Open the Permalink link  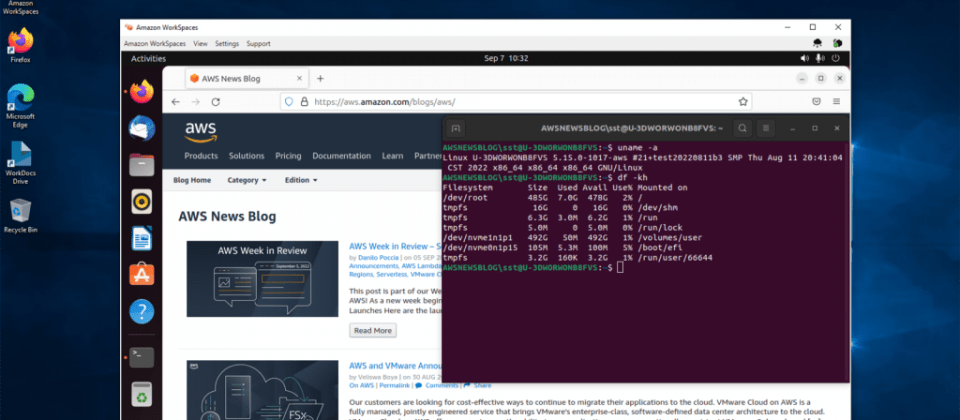pyautogui.click(x=394, y=386)
